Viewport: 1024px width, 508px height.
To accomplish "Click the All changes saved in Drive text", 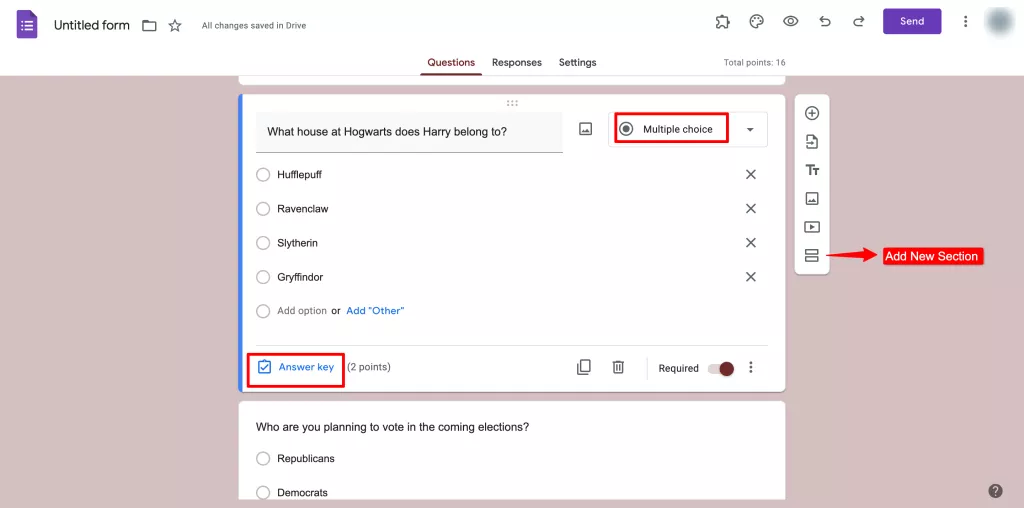I will click(x=253, y=26).
